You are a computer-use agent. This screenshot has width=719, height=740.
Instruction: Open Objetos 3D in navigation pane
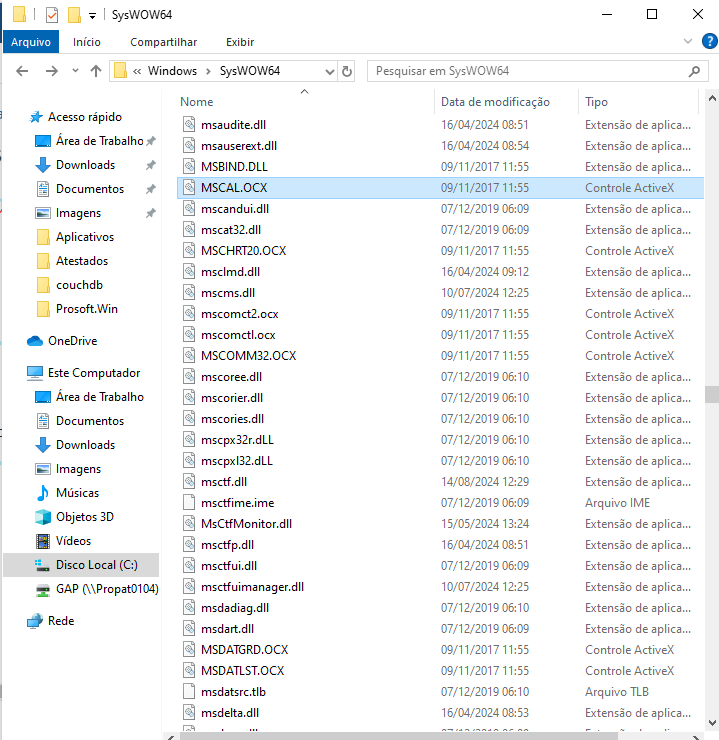pos(85,517)
